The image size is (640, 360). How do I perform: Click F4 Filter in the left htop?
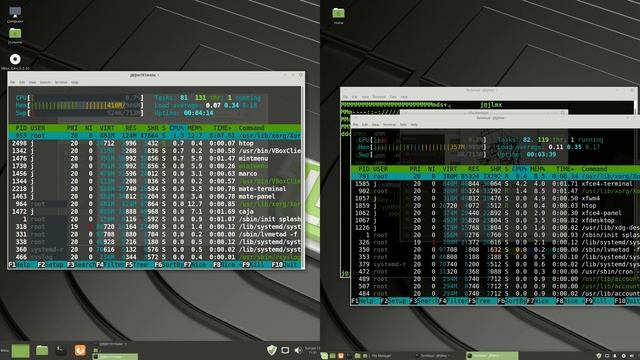(x=111, y=265)
